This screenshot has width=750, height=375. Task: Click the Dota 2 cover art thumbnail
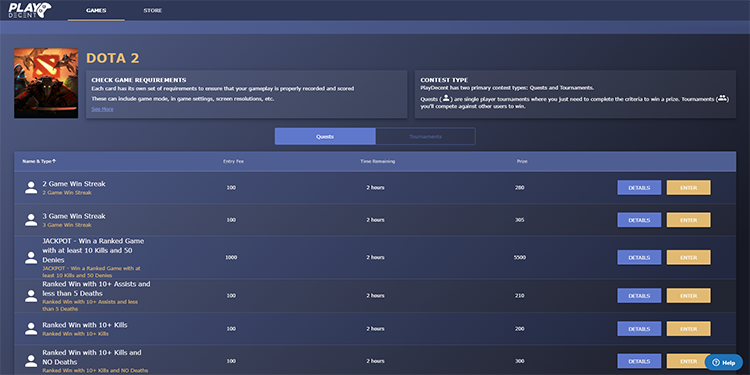46,83
